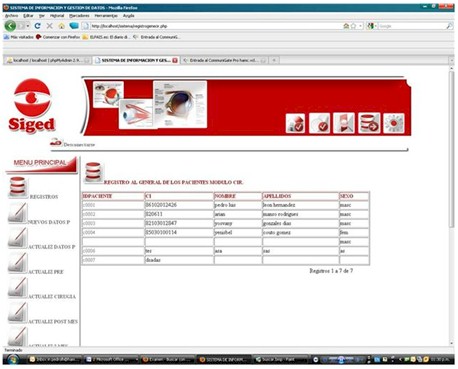
Task: Open the gear settings icon in banner
Action: point(394,123)
